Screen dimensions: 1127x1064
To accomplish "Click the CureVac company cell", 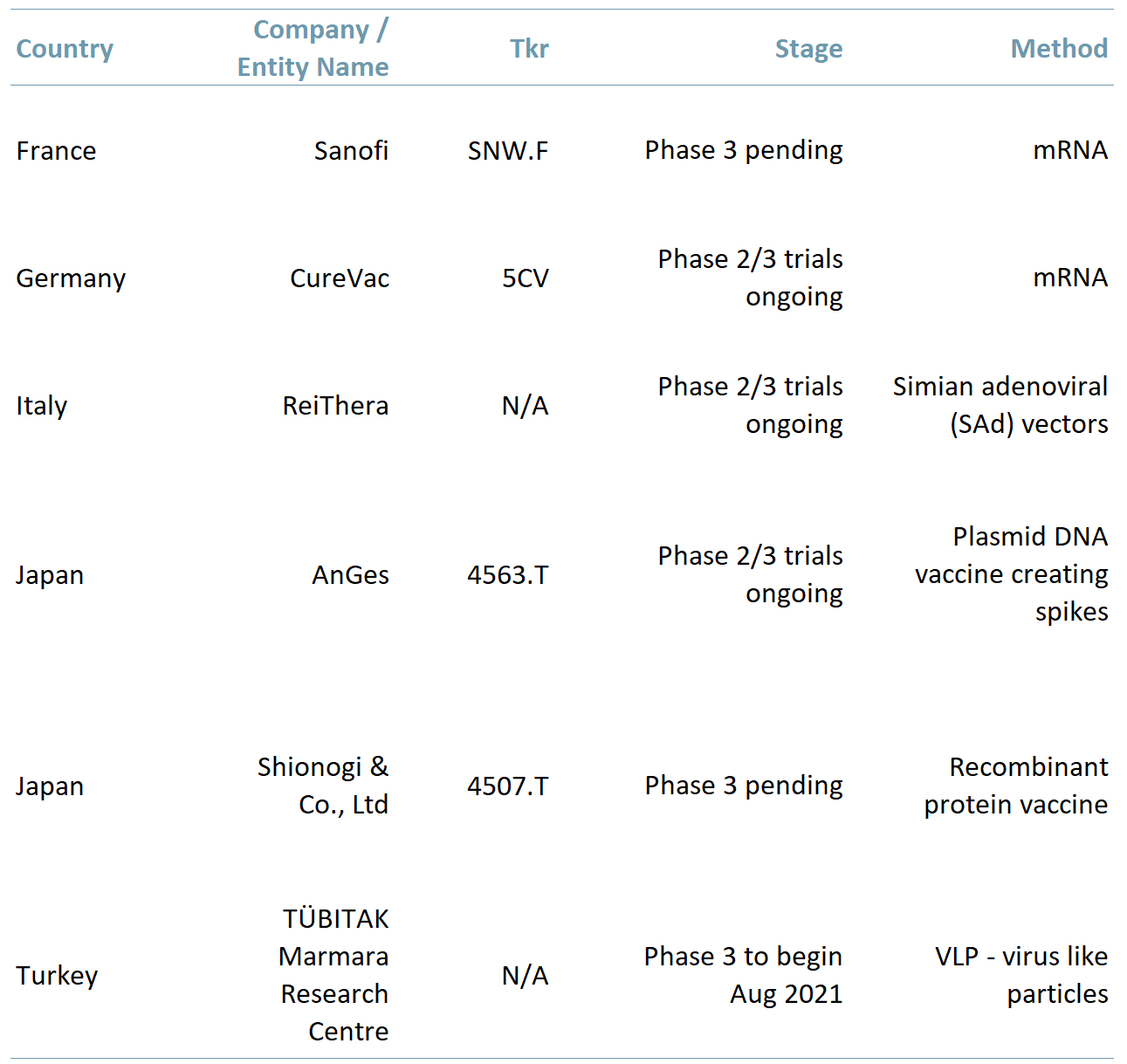I will (340, 278).
